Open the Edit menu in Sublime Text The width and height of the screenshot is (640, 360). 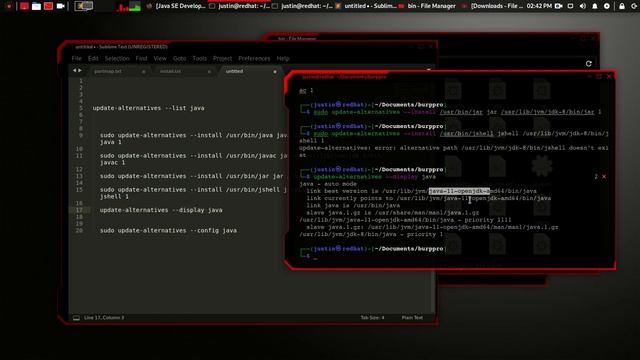(x=93, y=58)
